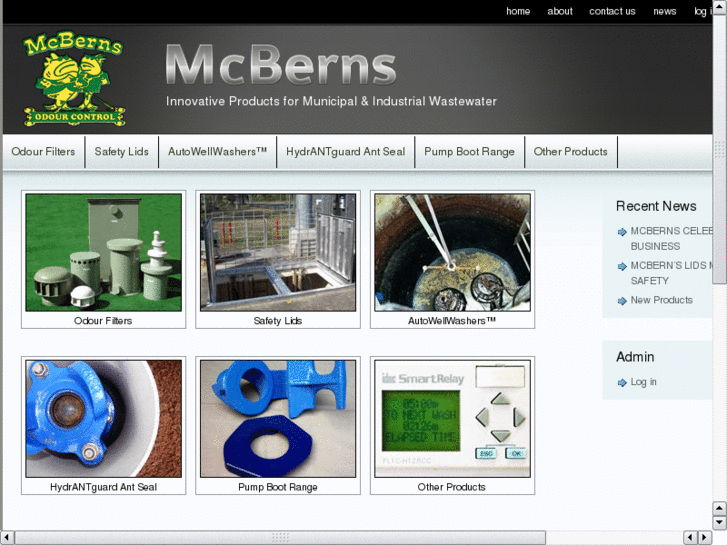This screenshot has width=727, height=545.
Task: Click the scroll left arrow near bottom-right corner
Action: tap(690, 538)
